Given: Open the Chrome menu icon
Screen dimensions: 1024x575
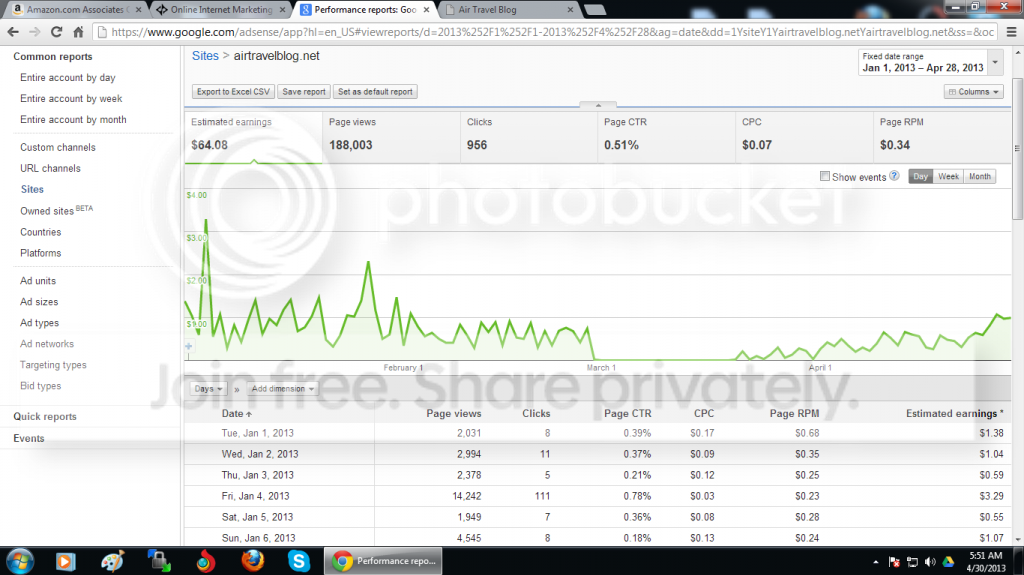Looking at the screenshot, I should point(1011,31).
